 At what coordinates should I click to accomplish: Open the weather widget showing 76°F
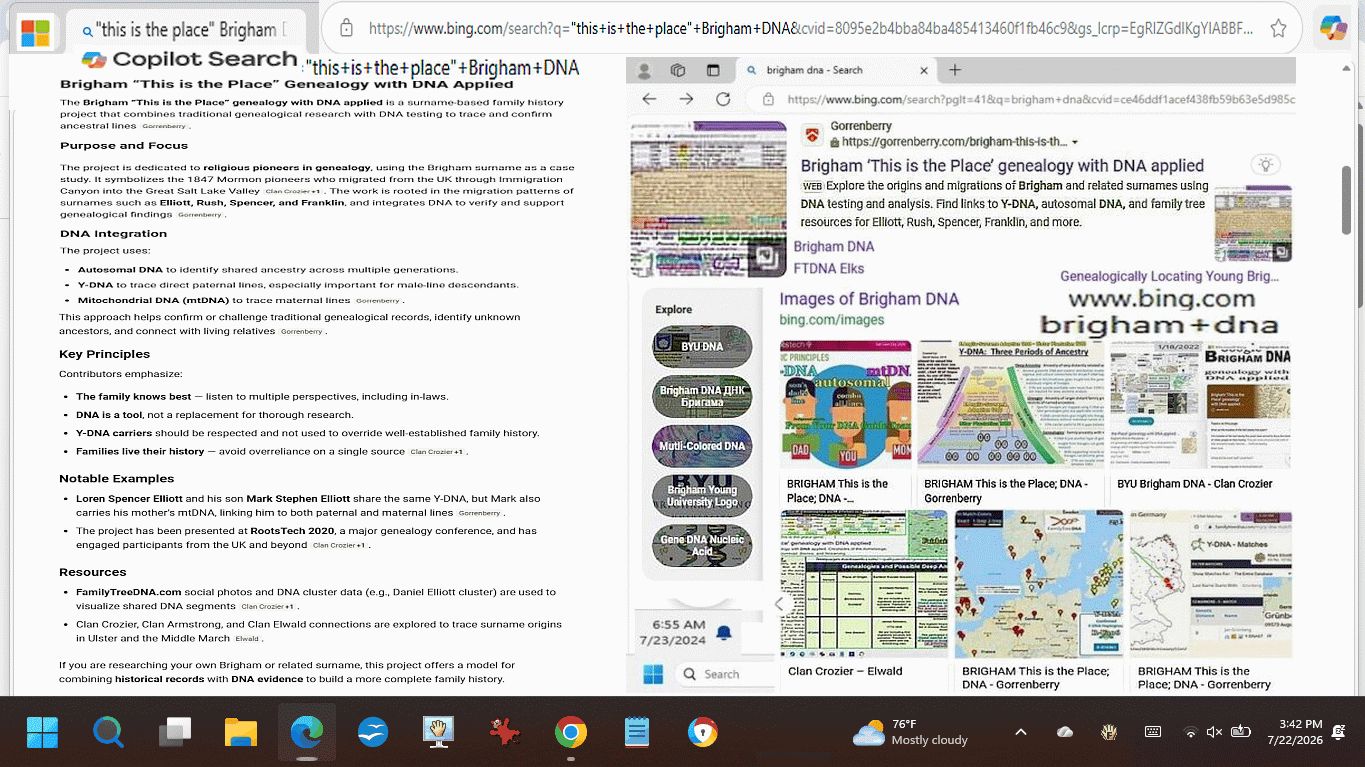[911, 732]
